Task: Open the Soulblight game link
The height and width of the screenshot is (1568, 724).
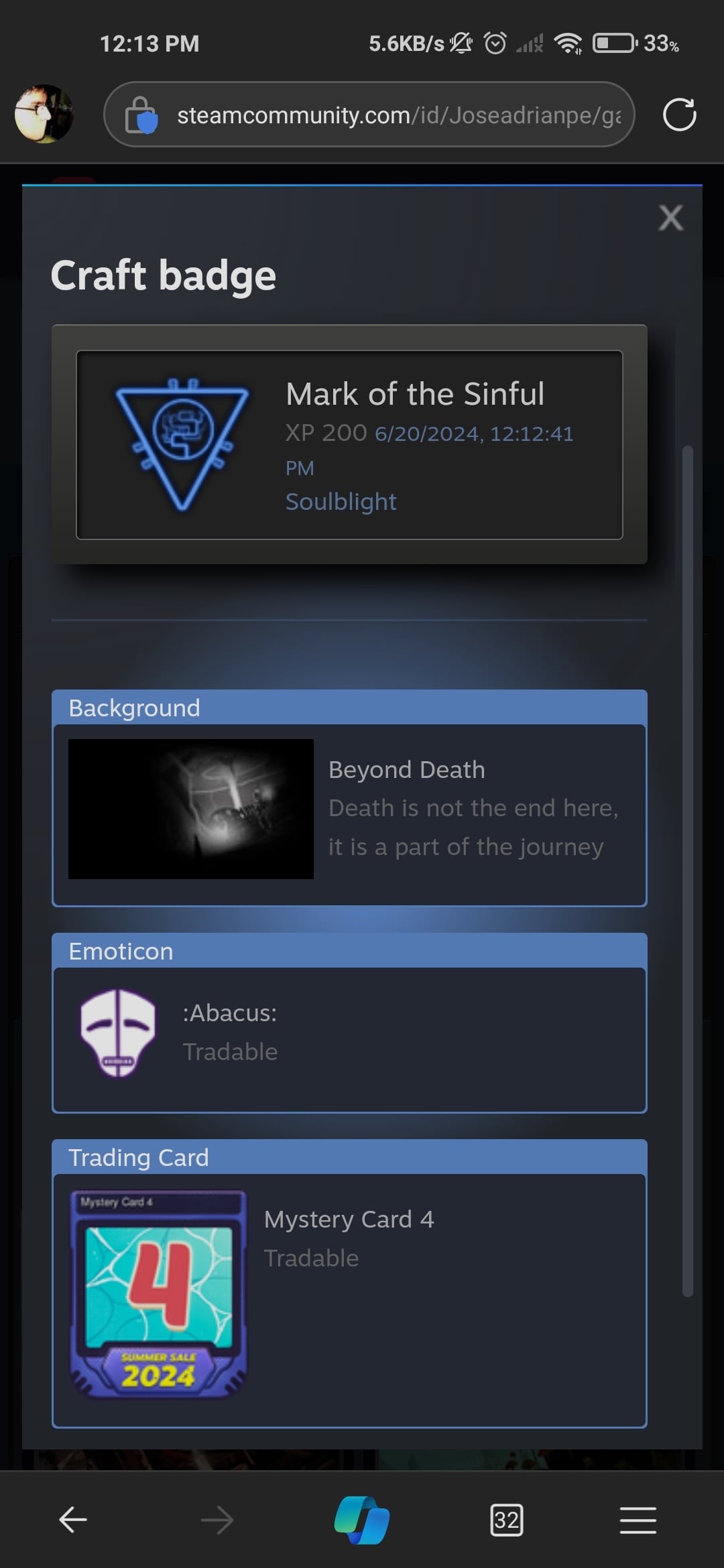Action: (341, 501)
